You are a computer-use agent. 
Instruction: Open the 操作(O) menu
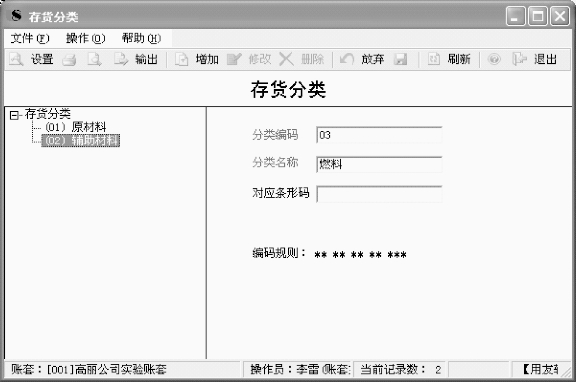tap(85, 38)
